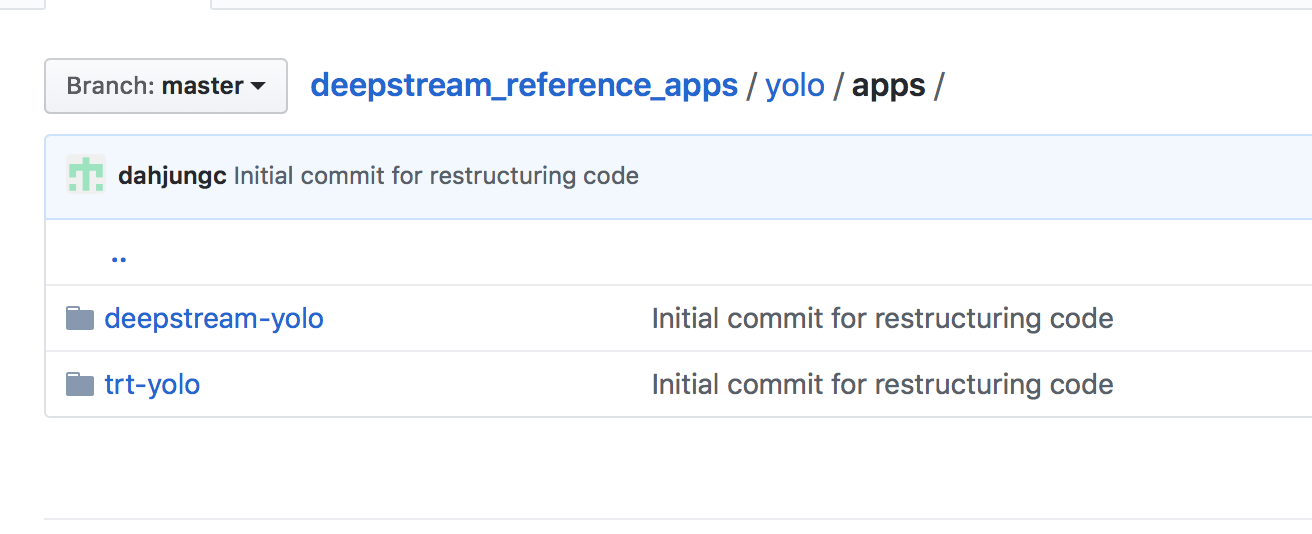
Task: Open the deepstream-yolo folder
Action: click(x=214, y=319)
